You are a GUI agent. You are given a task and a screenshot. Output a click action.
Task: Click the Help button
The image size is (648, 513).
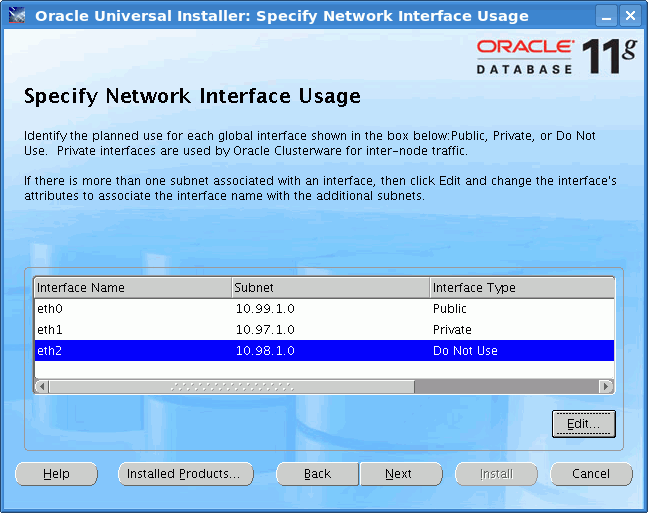click(x=56, y=474)
